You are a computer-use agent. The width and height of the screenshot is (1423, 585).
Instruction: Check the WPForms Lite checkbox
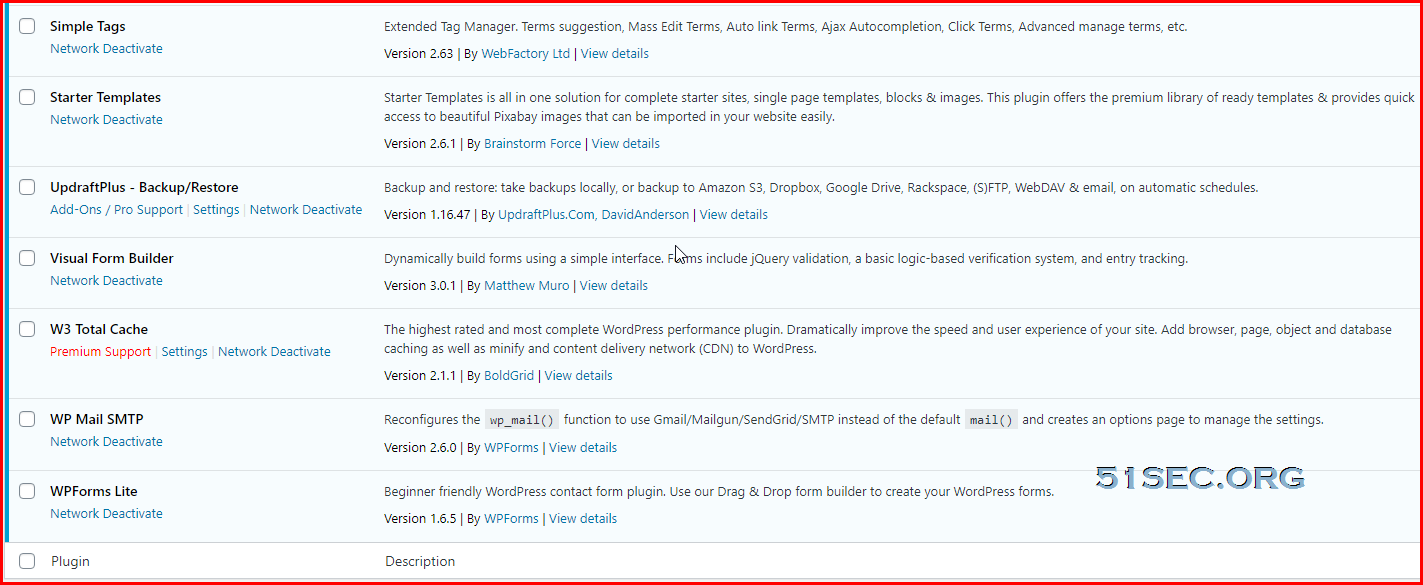[27, 491]
